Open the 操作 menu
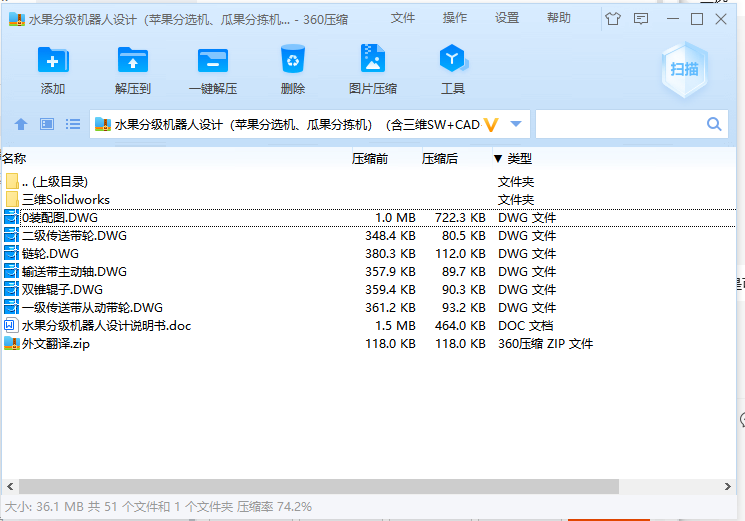 (455, 18)
